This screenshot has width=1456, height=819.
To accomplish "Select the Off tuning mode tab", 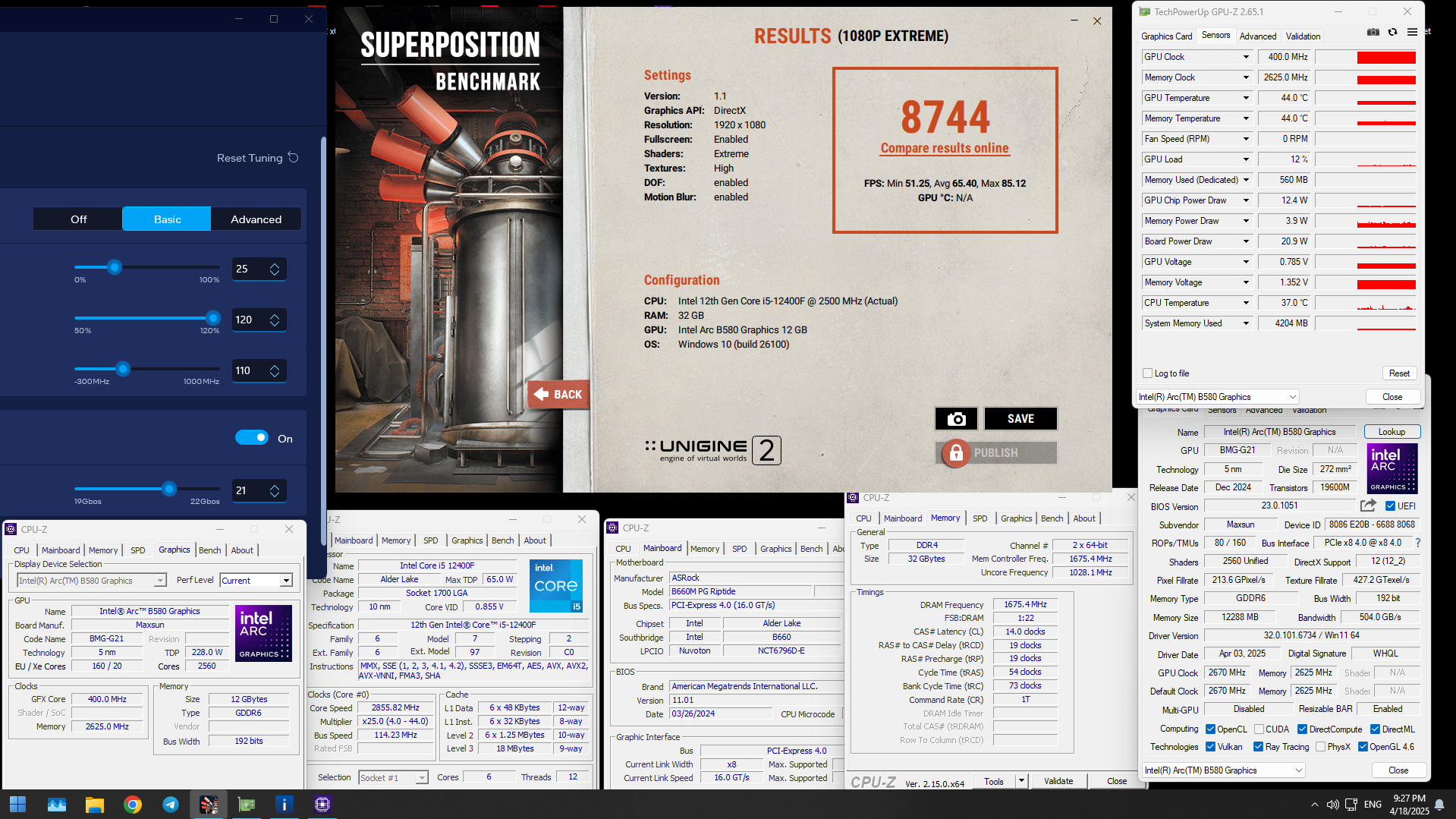I will [x=78, y=219].
